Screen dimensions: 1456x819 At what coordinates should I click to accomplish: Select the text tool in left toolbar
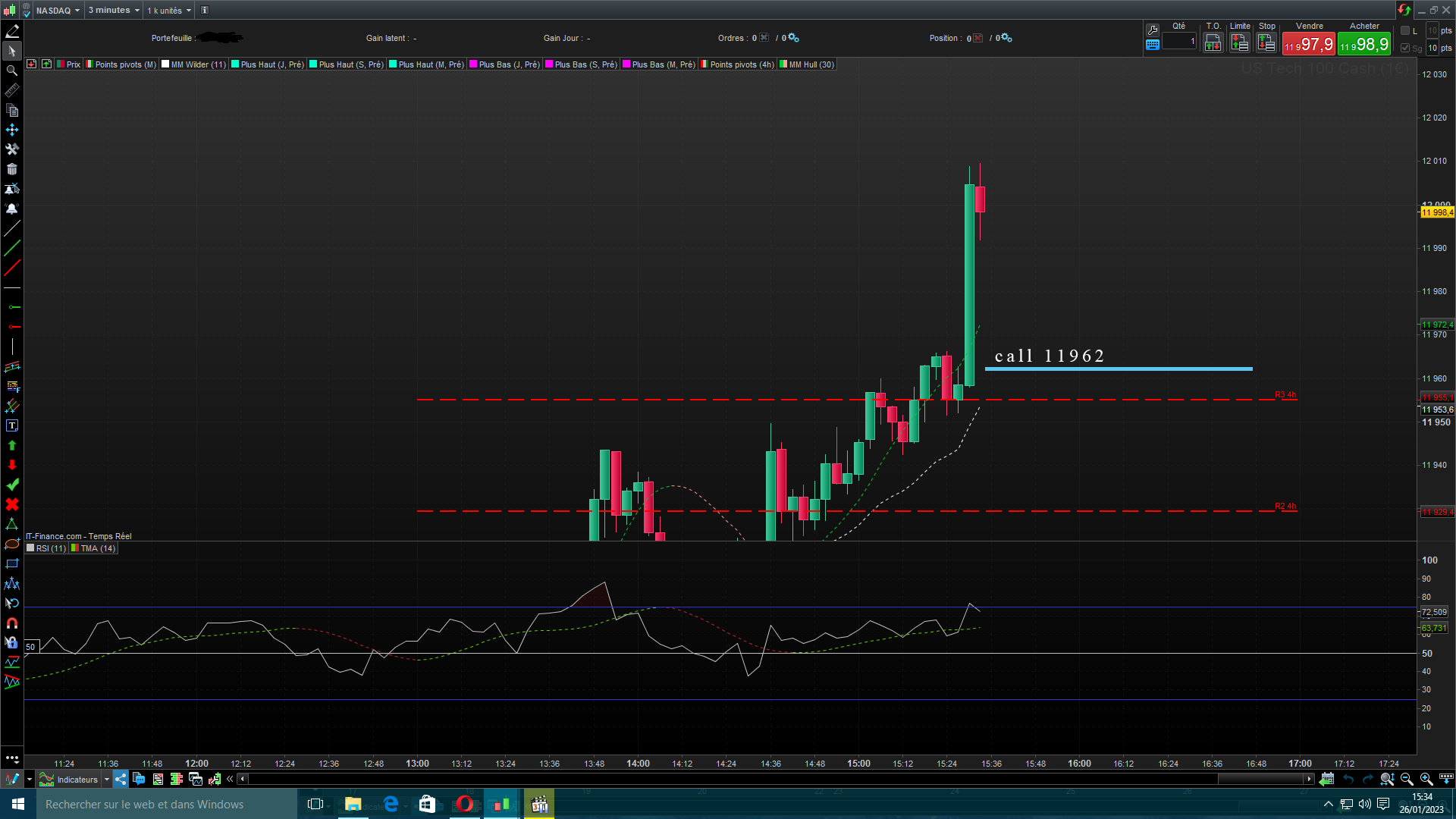coord(12,425)
